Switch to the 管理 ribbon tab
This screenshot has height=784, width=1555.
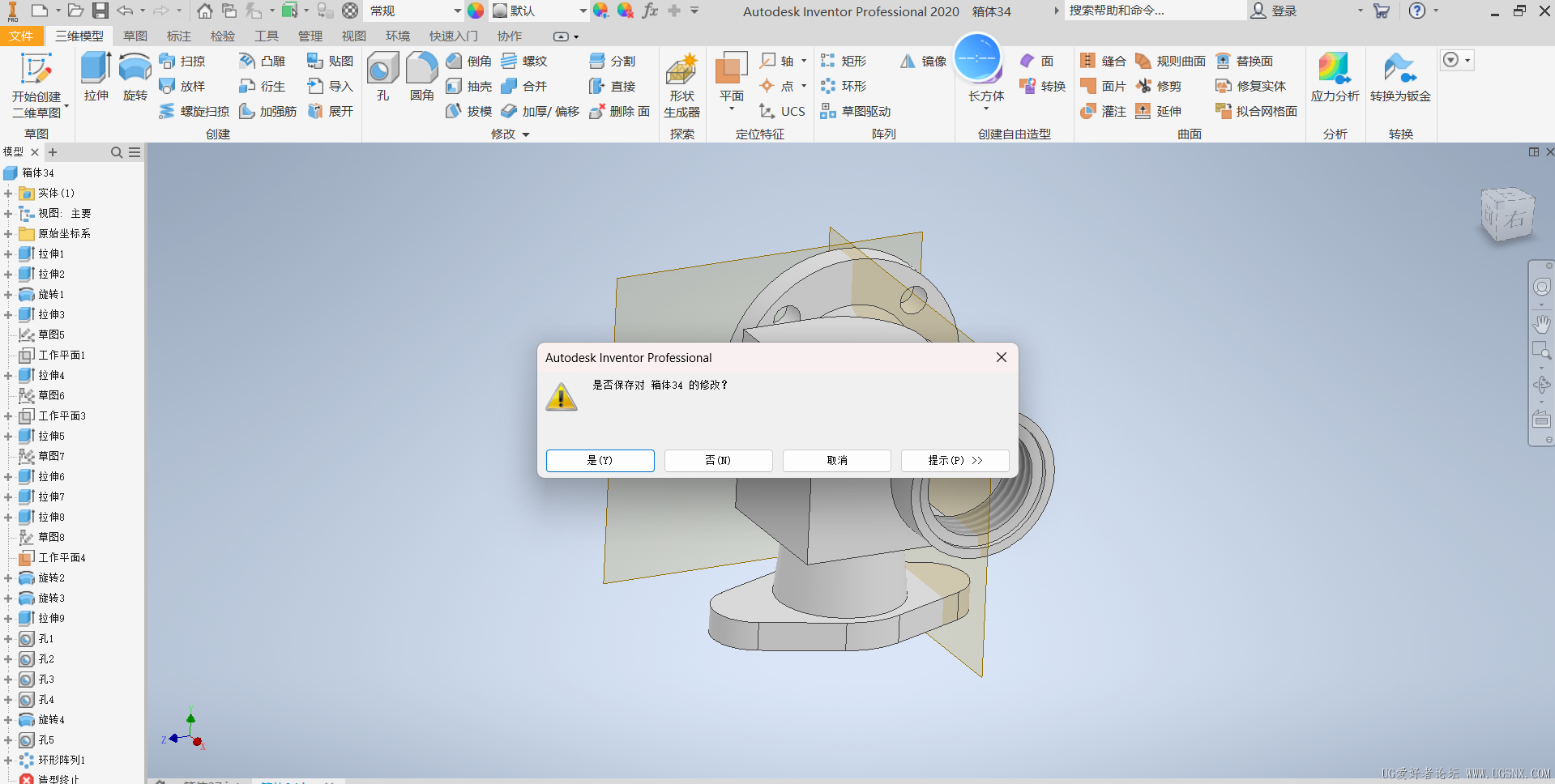pyautogui.click(x=310, y=36)
